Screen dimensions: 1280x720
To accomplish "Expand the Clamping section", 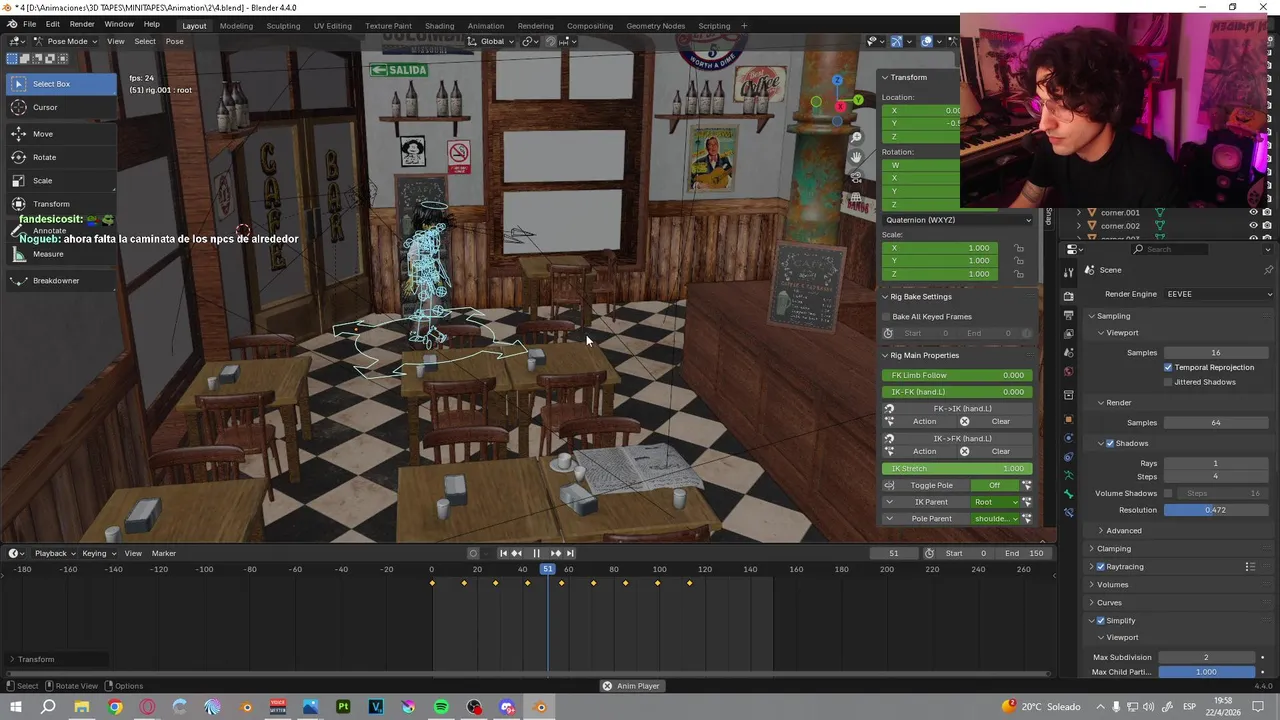I will (x=1113, y=549).
